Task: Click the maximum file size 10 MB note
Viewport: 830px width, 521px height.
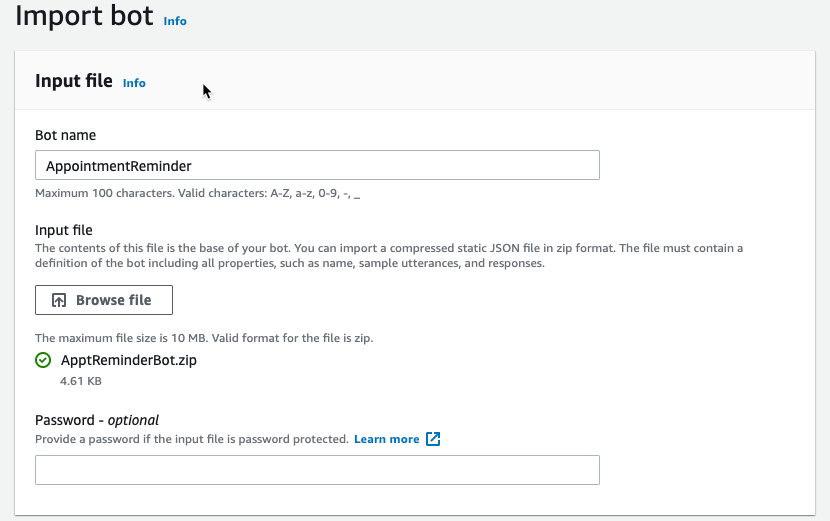Action: [204, 338]
